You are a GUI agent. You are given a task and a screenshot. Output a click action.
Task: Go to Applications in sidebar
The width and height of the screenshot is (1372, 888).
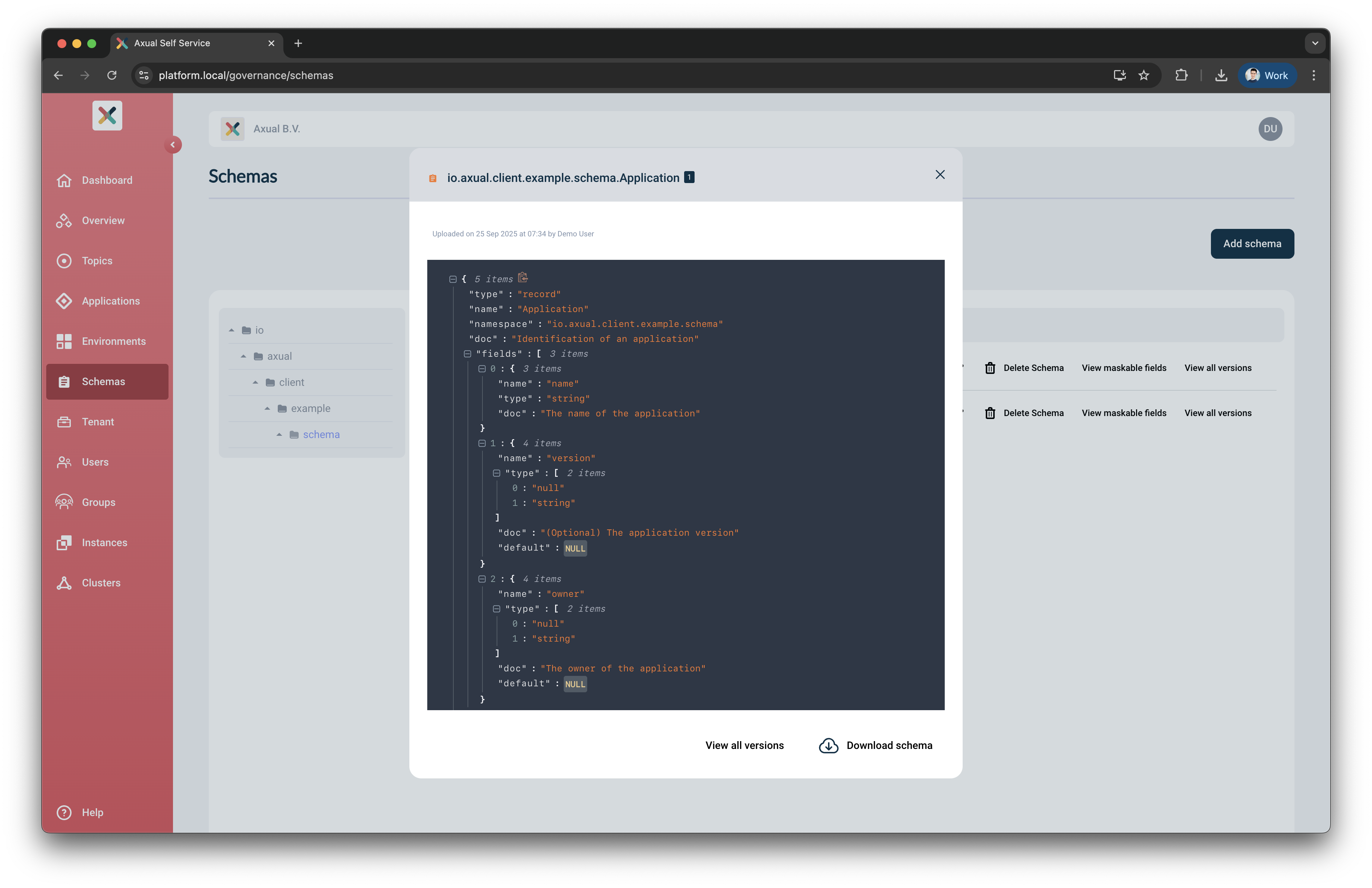(111, 301)
